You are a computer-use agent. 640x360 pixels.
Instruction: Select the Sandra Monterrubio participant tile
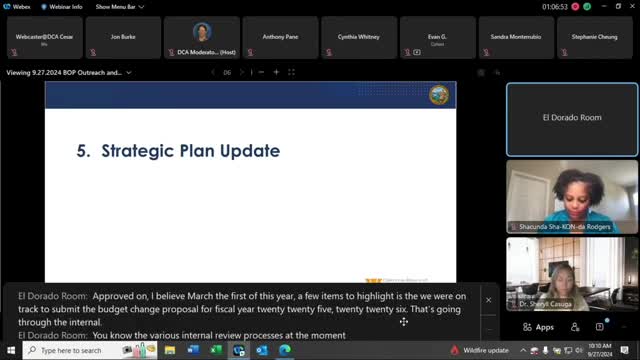pos(516,38)
